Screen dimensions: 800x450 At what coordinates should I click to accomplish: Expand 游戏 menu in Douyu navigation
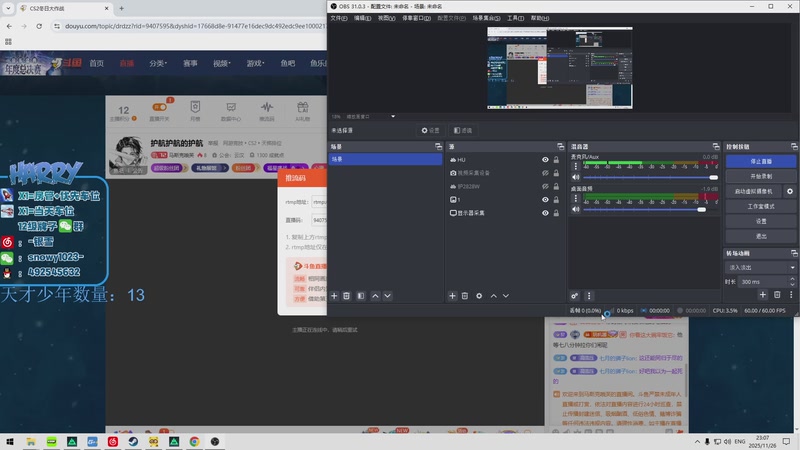point(255,63)
